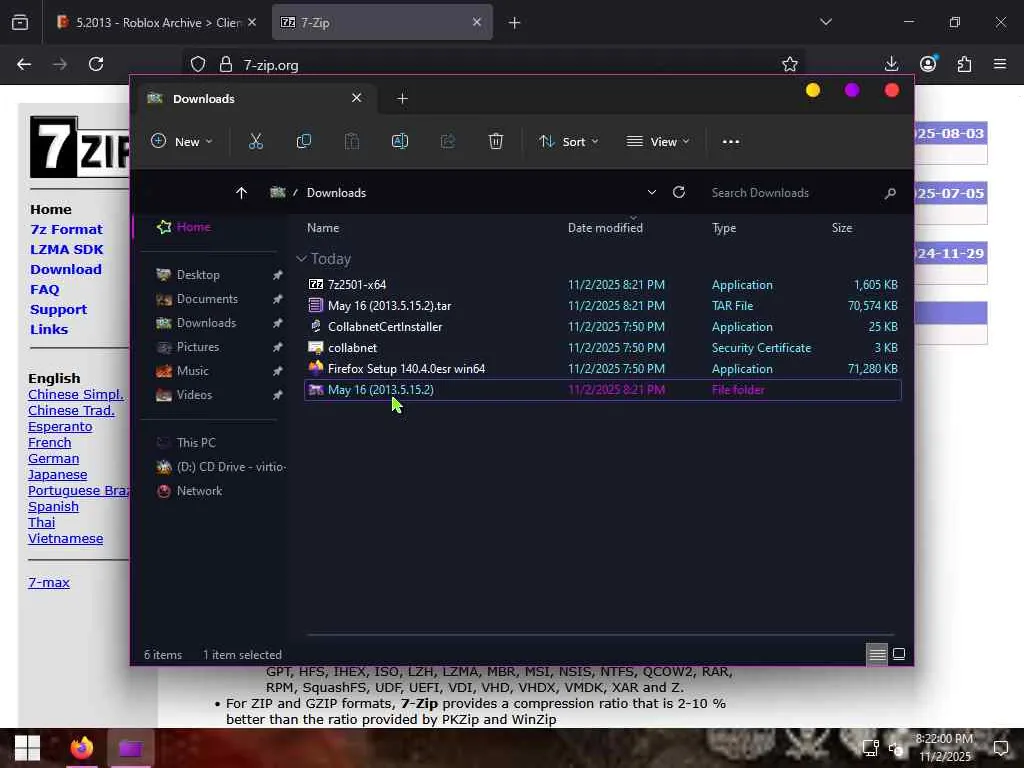This screenshot has width=1024, height=768.
Task: Add a new Explorer tab with plus icon
Action: click(402, 98)
